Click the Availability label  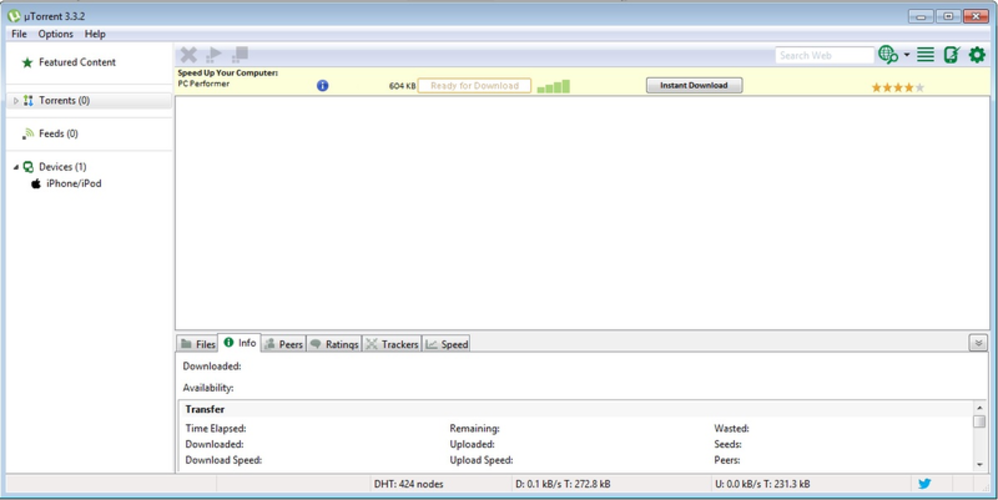(208, 387)
